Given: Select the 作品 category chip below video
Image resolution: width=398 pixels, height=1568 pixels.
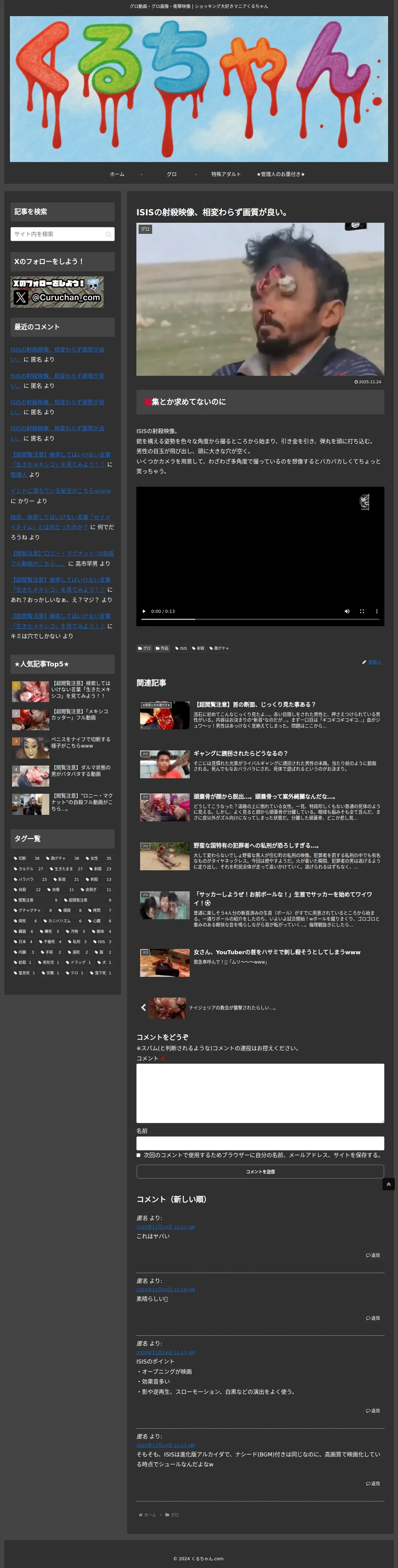Looking at the screenshot, I should click(162, 648).
